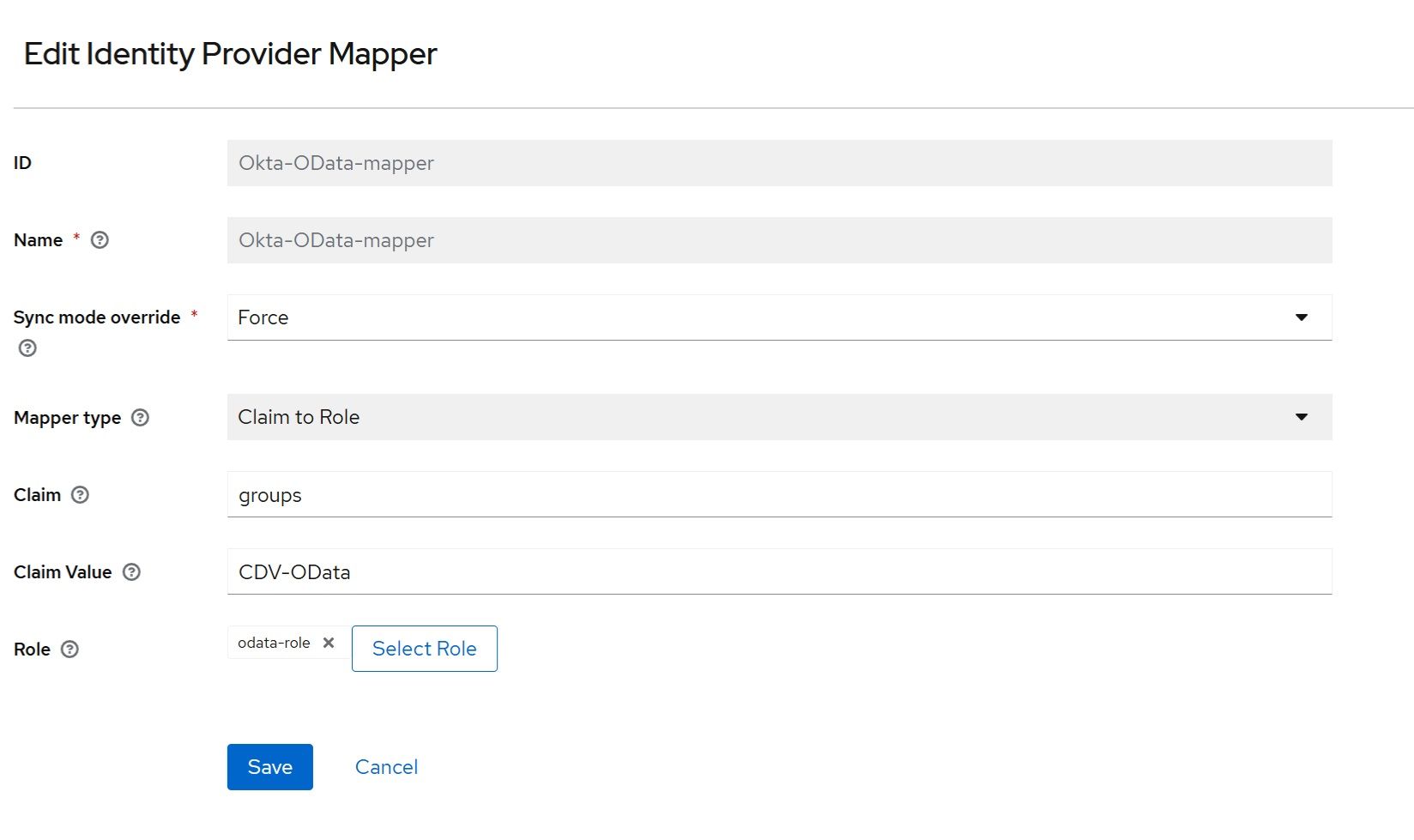Focus the Claim Value field with CDV-OData
Screen dimensions: 1414x840
point(778,572)
